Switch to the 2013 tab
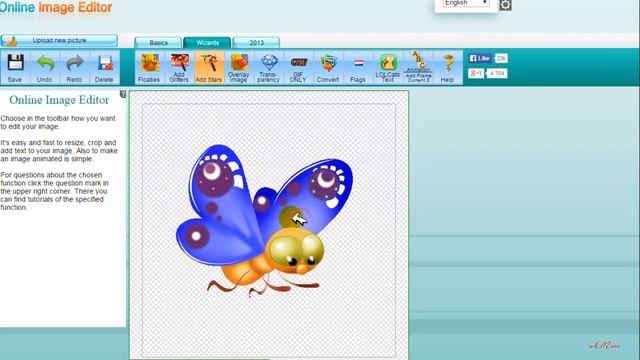 tap(256, 43)
